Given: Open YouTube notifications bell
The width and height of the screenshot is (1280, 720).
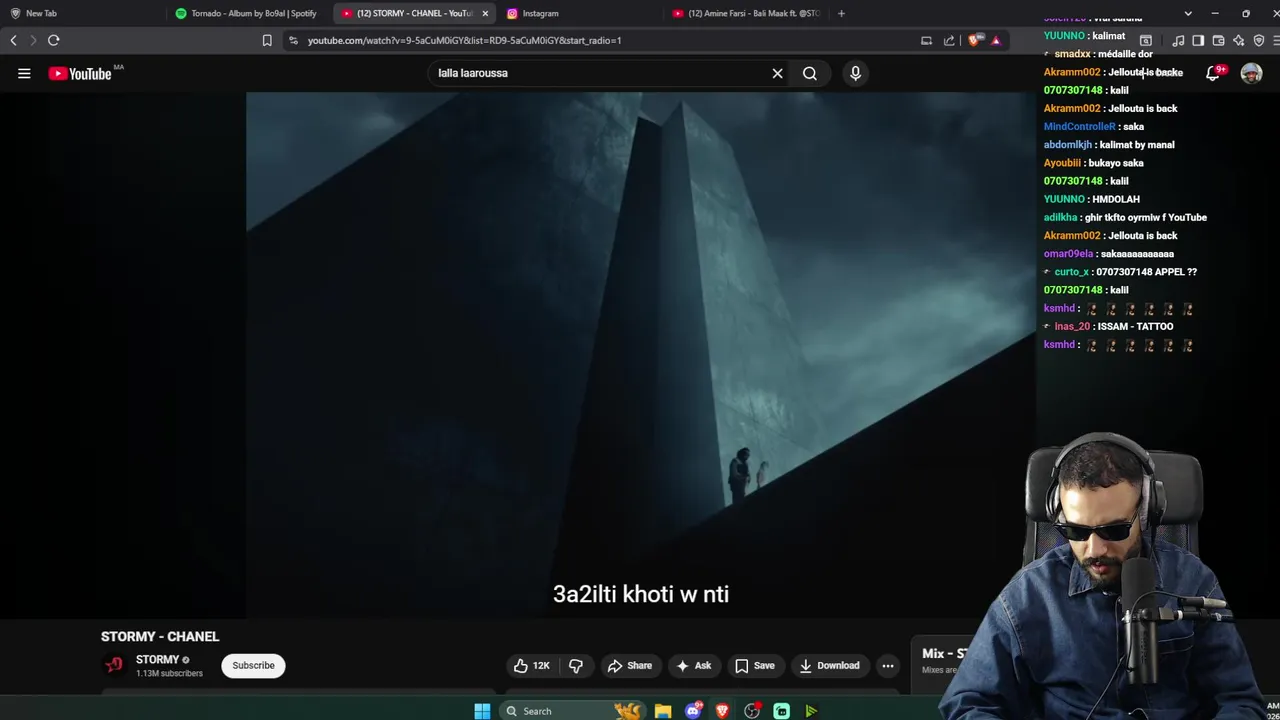Looking at the screenshot, I should click(x=1213, y=73).
